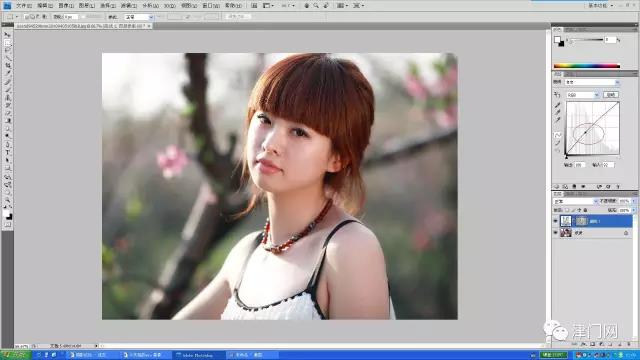The image size is (640, 360).
Task: Click the foreground color swatch in Color panel
Action: click(557, 40)
